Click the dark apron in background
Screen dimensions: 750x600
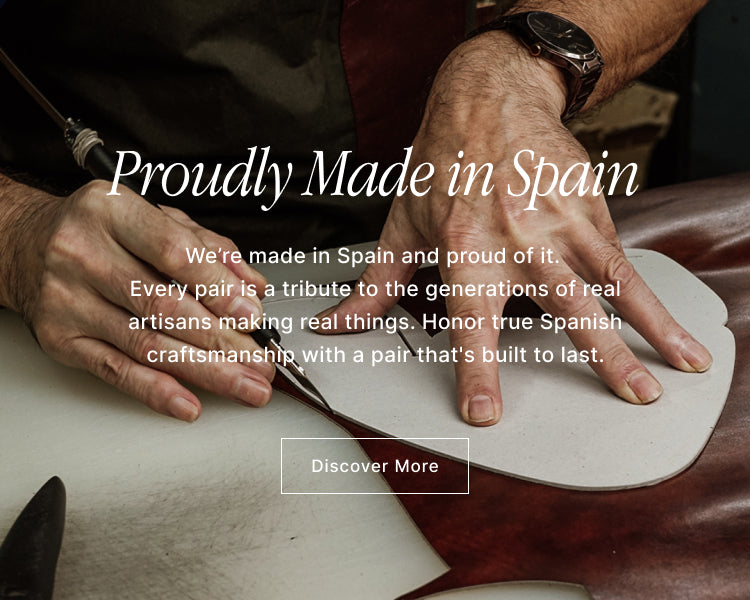[x=191, y=72]
